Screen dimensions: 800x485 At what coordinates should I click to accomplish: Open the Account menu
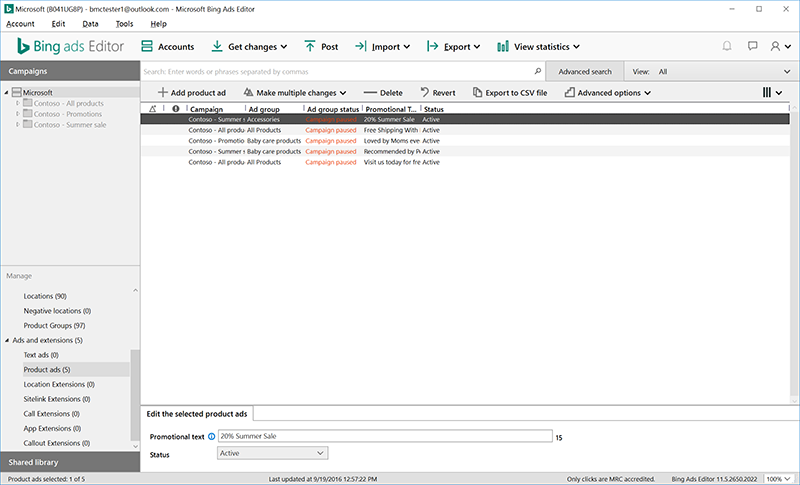[20, 24]
